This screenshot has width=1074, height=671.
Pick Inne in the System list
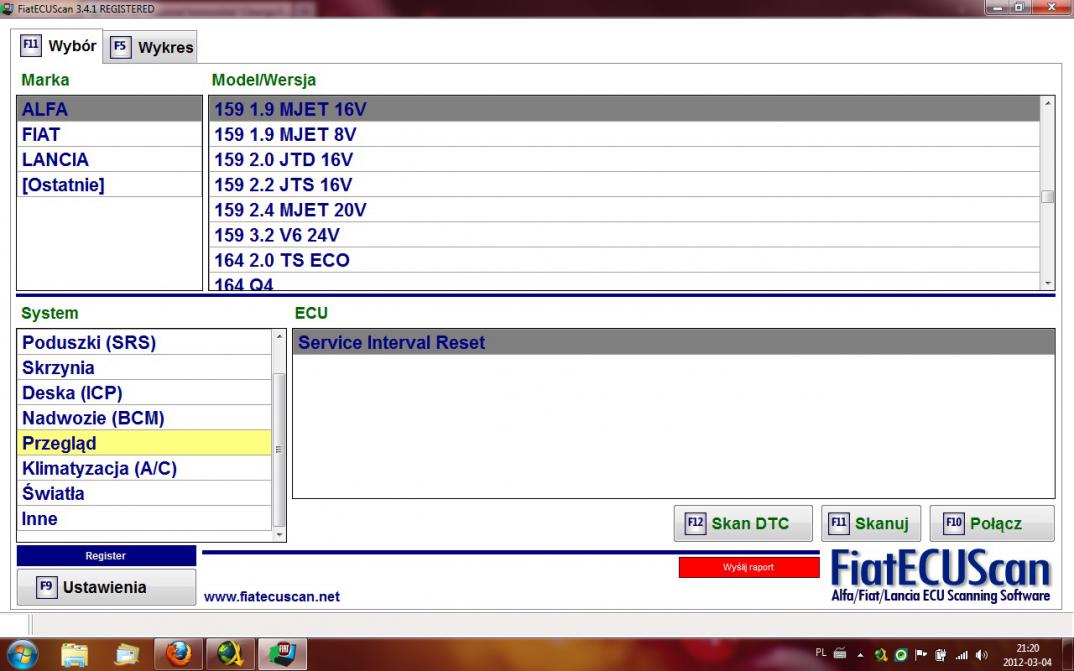[145, 519]
